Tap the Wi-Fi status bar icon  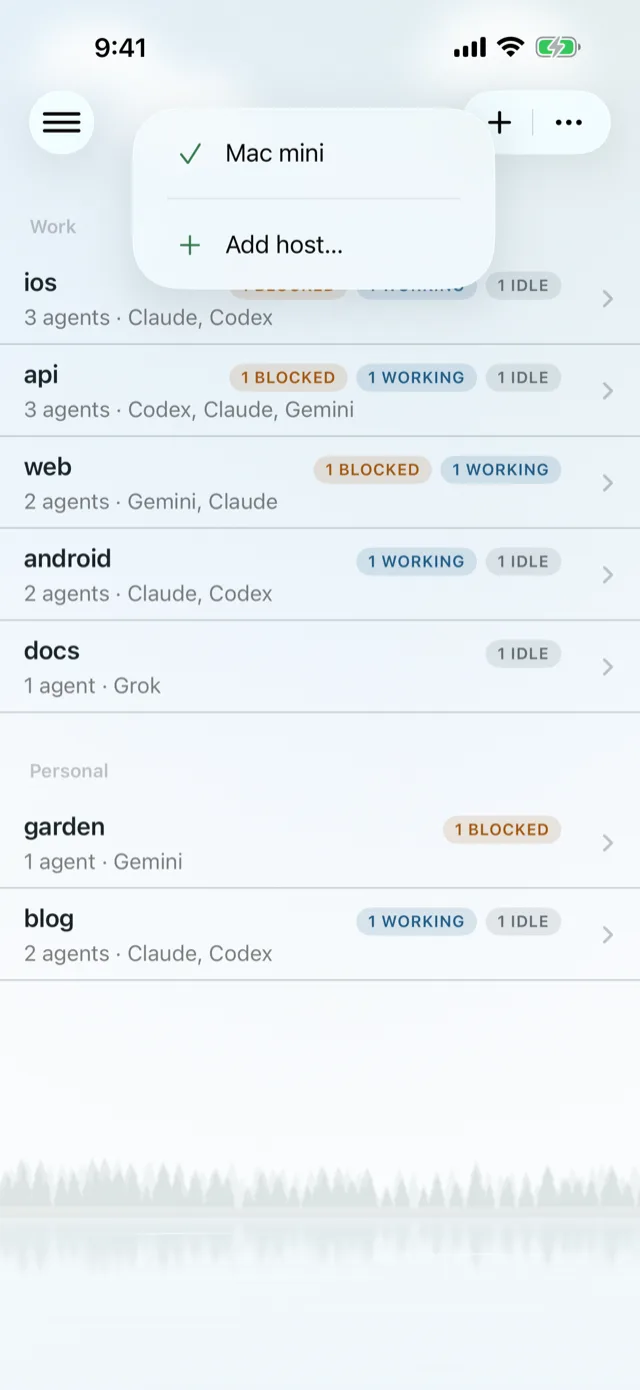(511, 47)
